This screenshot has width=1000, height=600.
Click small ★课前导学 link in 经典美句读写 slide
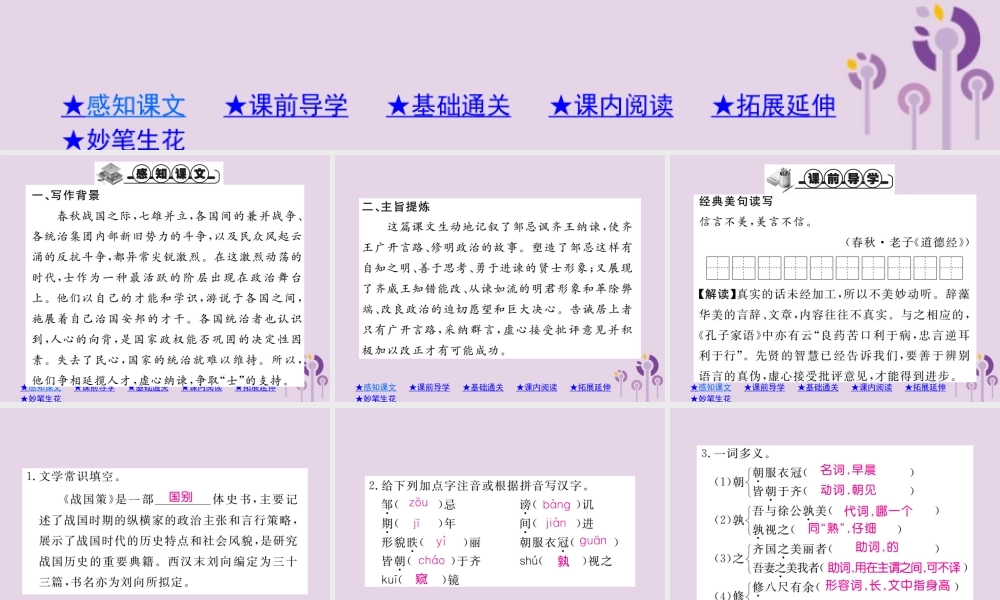tap(764, 388)
